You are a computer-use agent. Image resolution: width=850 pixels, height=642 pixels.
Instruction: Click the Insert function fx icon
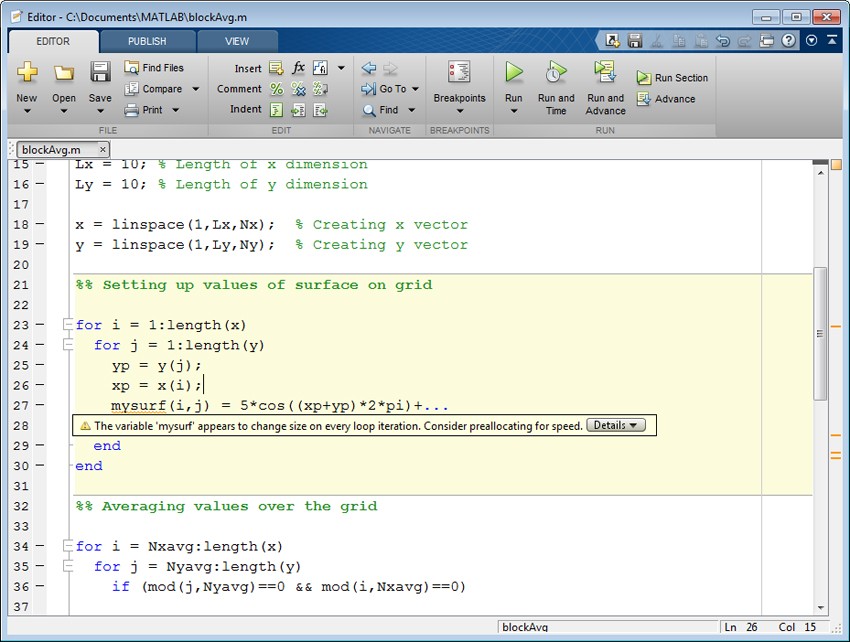tap(298, 68)
